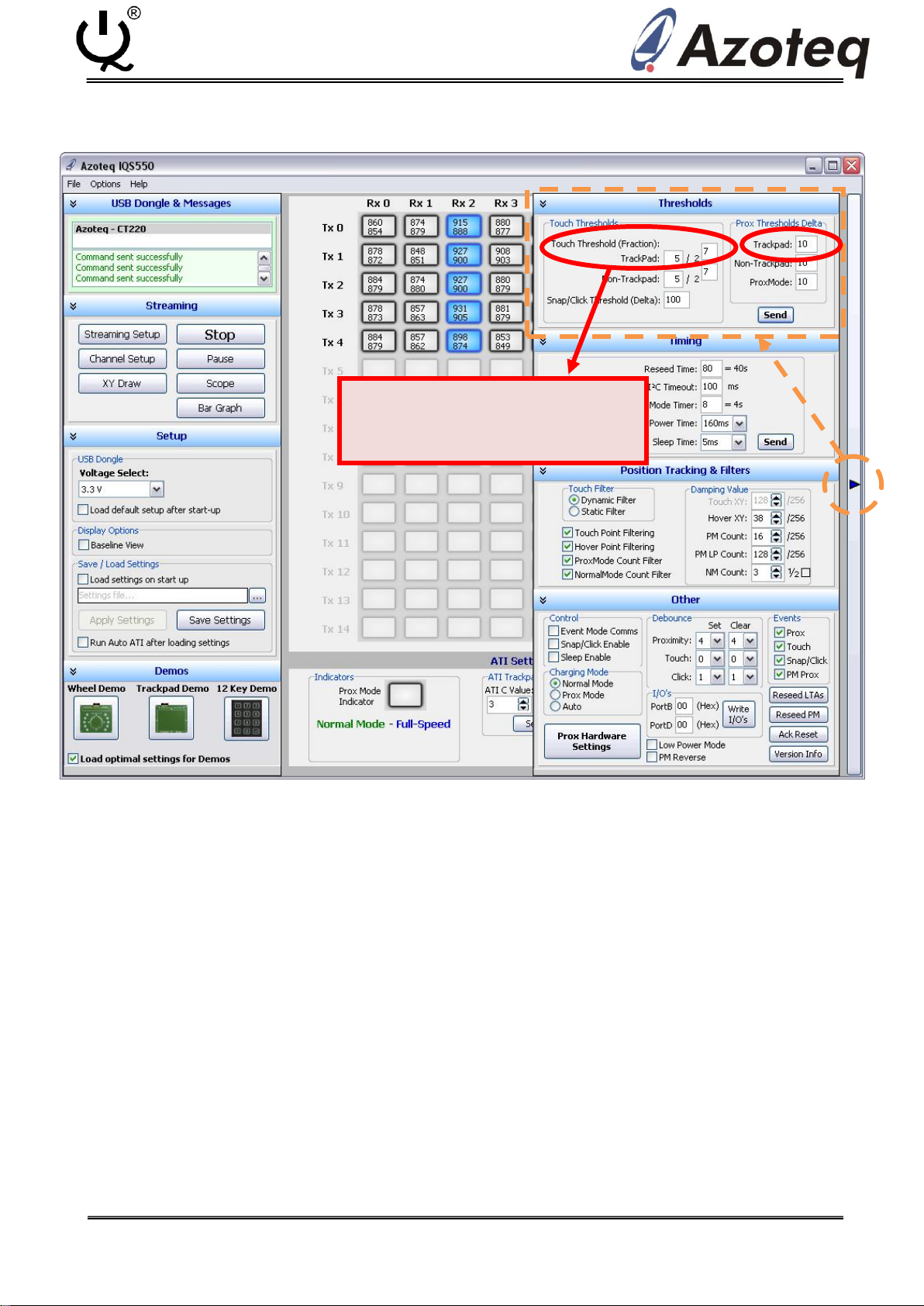Enable Load default setup after start-up

(83, 510)
